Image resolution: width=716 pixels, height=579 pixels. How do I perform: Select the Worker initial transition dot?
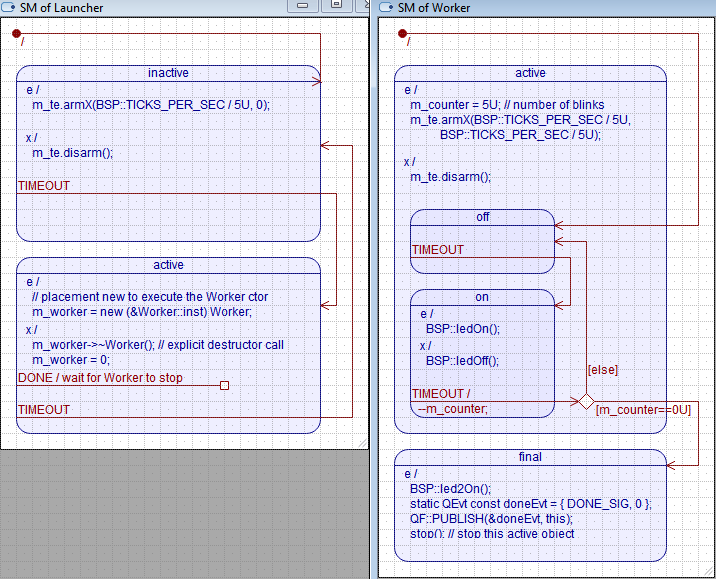point(402,34)
